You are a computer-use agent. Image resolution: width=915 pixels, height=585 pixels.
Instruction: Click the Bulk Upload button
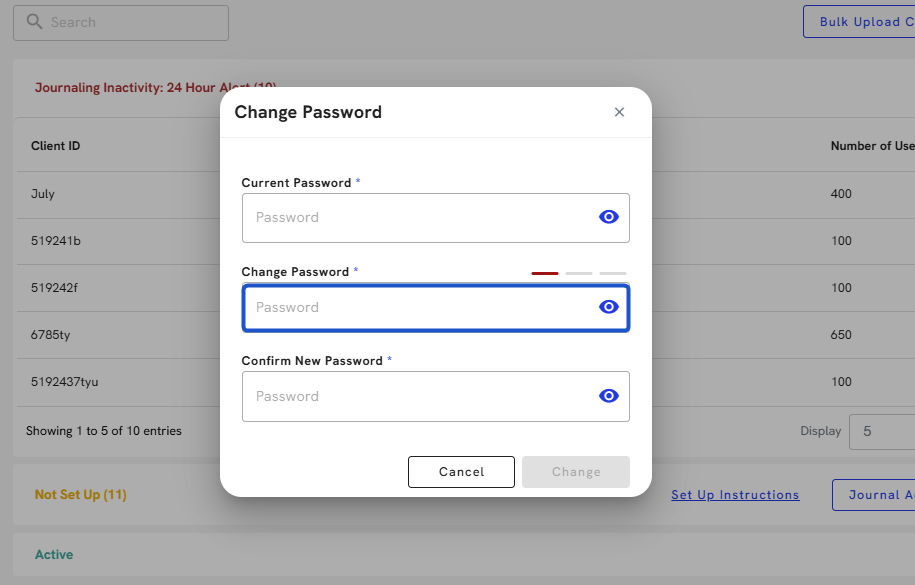point(860,22)
